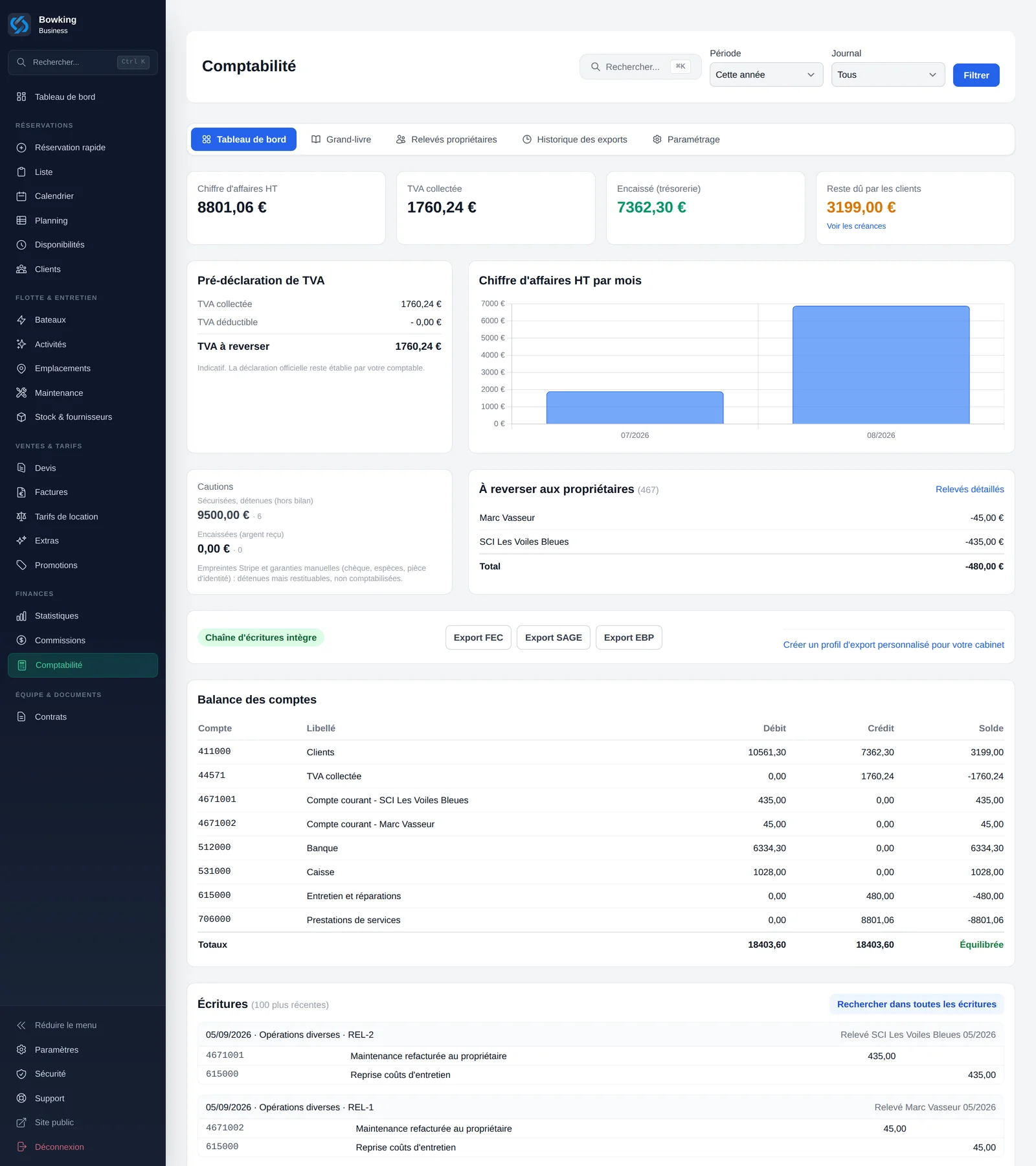
Task: Click the blue Filtrer button
Action: [976, 75]
